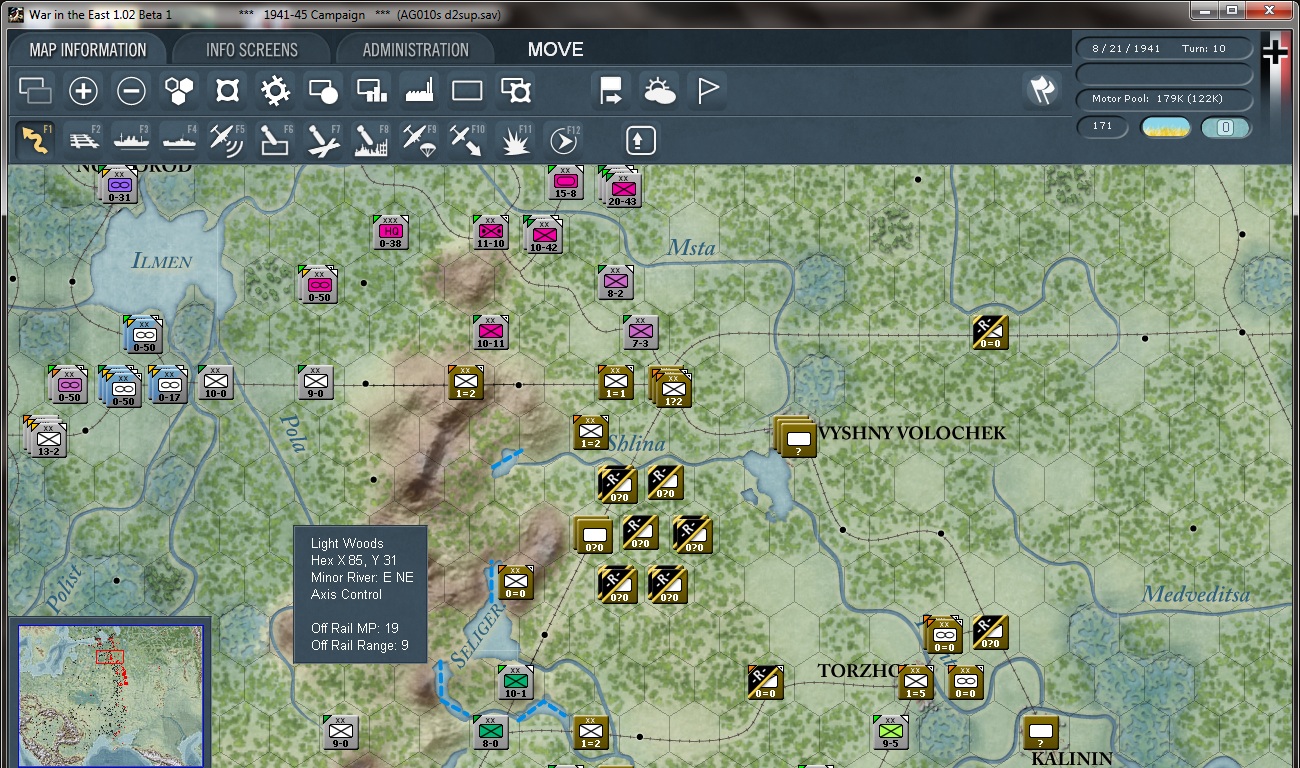Select the magenta unit labeled 10-11

[490, 332]
